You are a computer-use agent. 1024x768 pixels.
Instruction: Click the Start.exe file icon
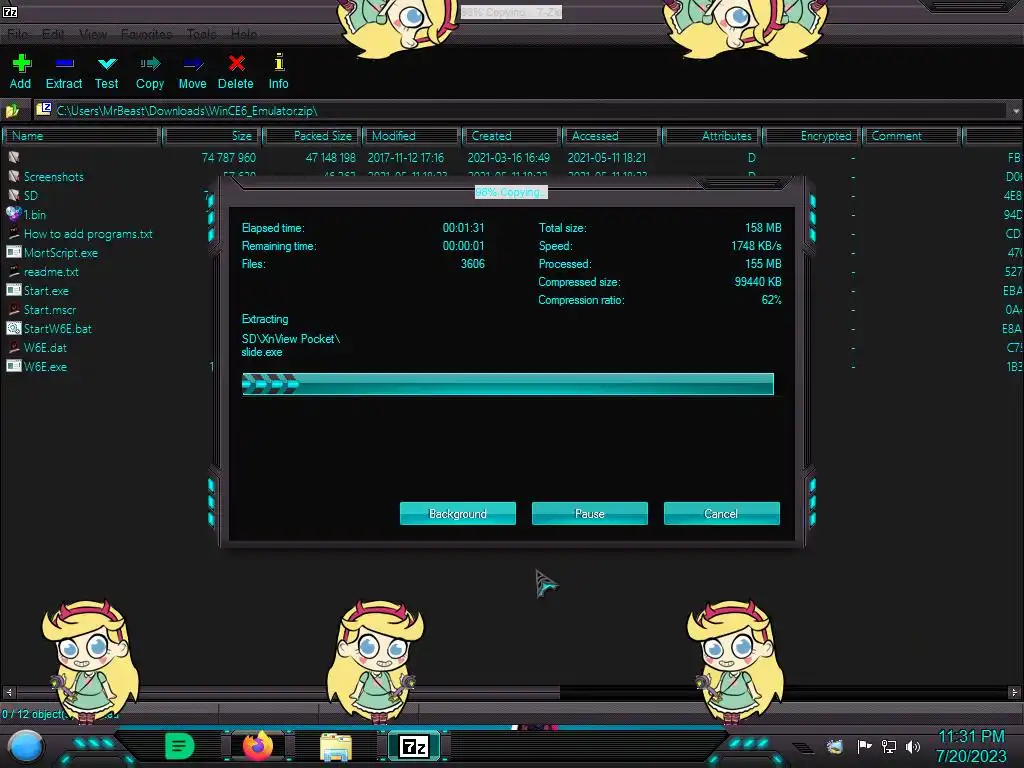coord(14,290)
